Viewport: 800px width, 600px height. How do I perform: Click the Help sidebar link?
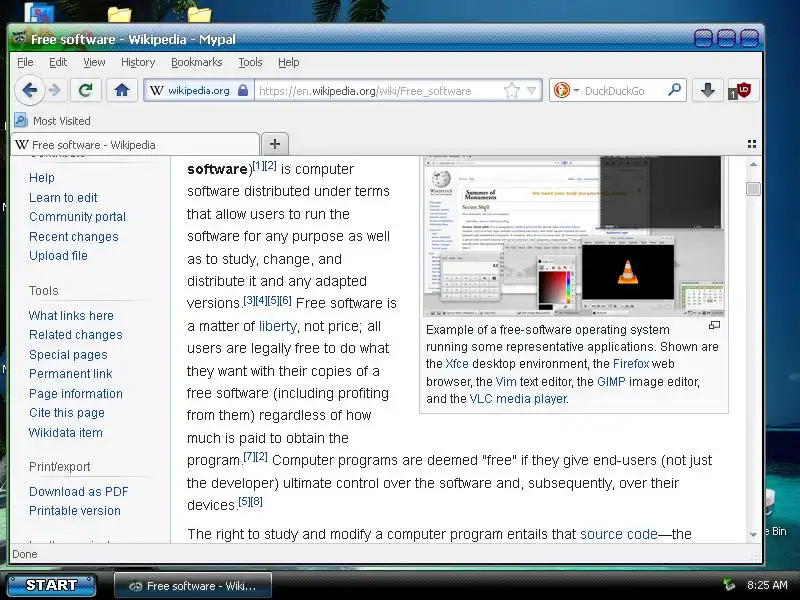click(x=42, y=178)
